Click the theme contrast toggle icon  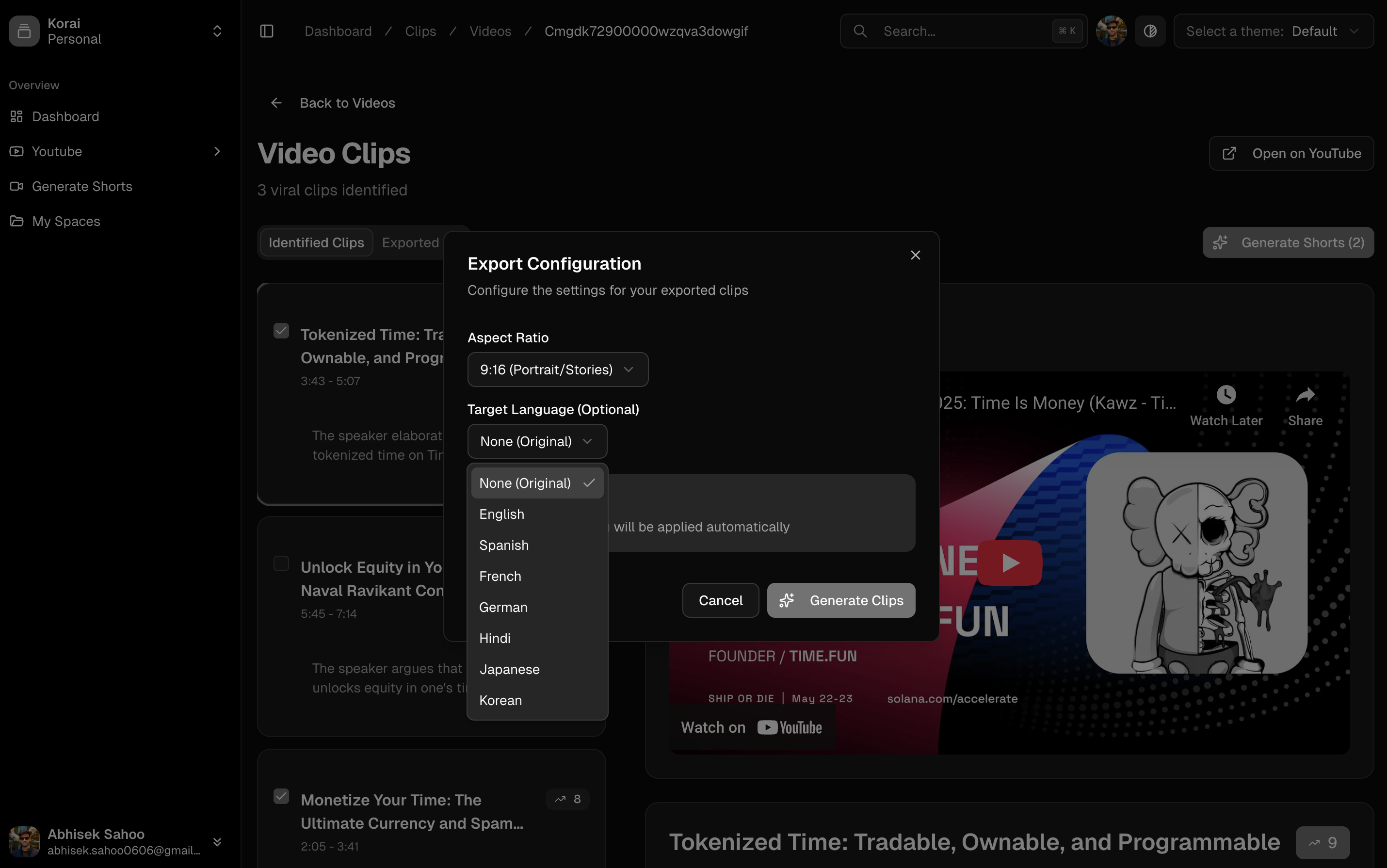[1150, 31]
